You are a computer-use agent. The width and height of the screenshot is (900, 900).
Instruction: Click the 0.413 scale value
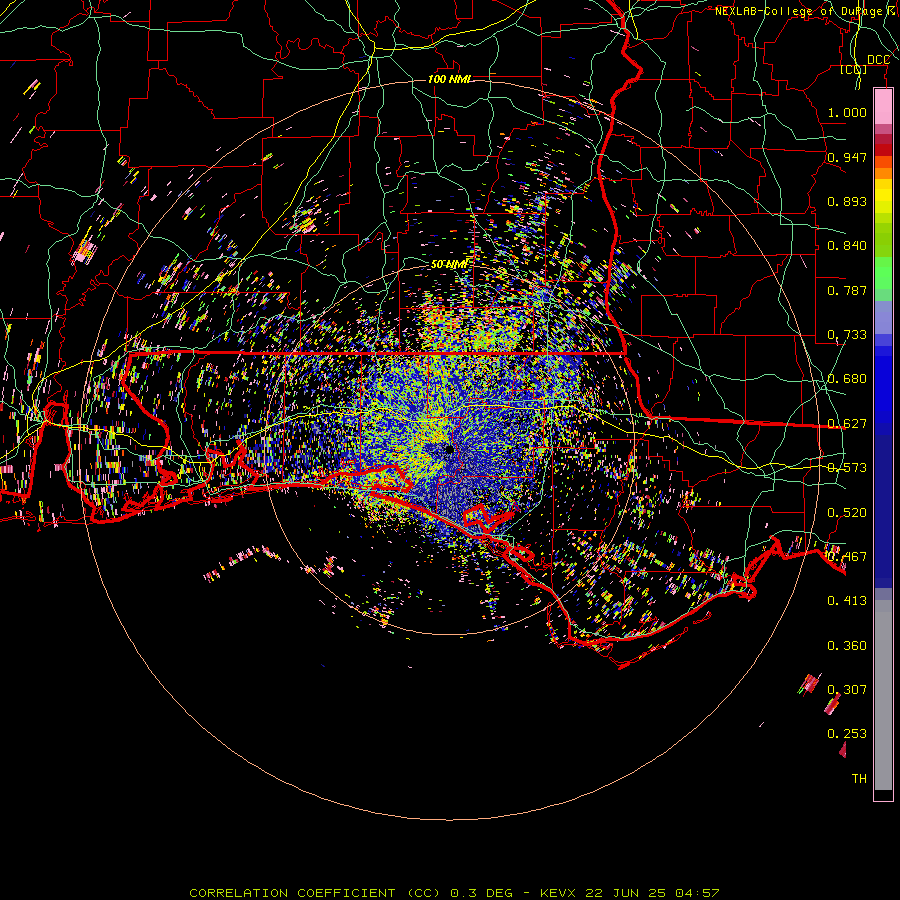(847, 600)
